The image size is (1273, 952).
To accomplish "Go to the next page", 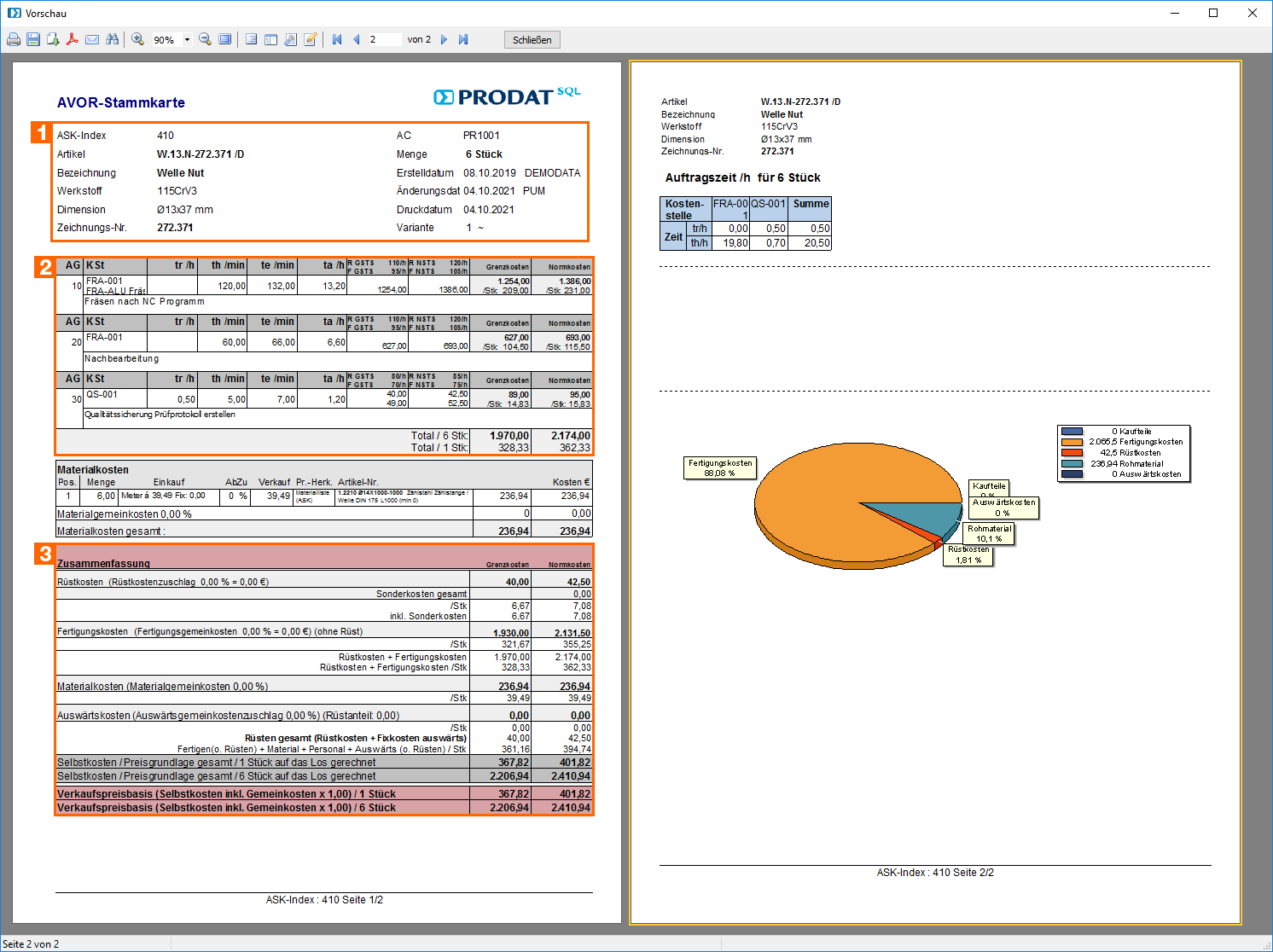I will click(x=444, y=39).
